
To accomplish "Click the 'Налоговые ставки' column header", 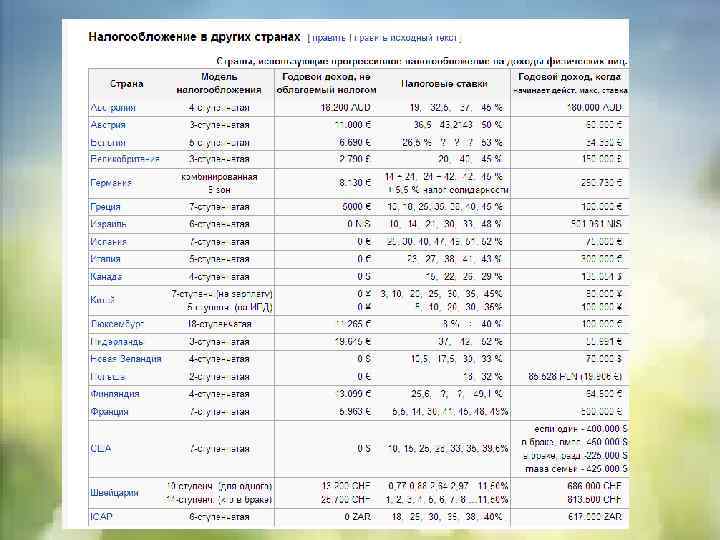I will click(x=444, y=84).
